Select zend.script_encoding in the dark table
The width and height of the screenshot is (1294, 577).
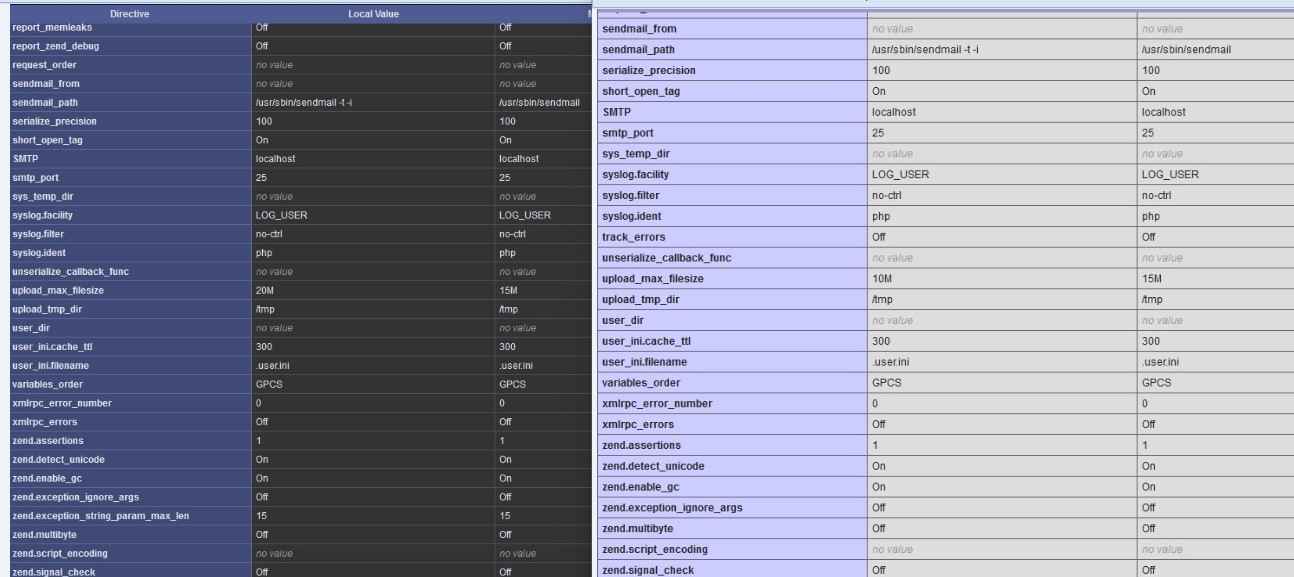pos(59,552)
